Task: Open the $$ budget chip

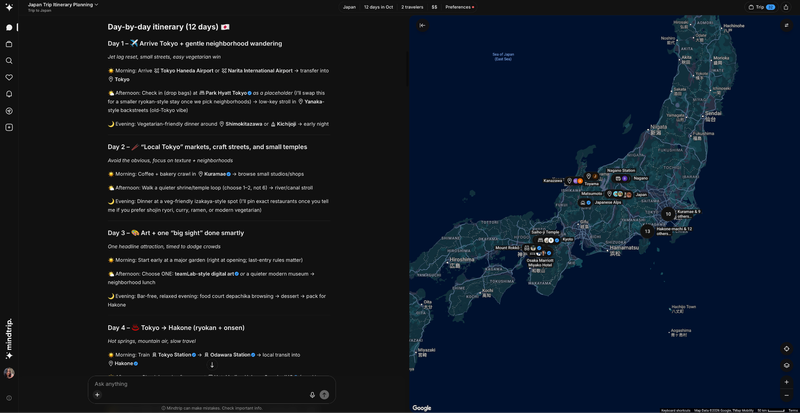Action: coord(434,7)
